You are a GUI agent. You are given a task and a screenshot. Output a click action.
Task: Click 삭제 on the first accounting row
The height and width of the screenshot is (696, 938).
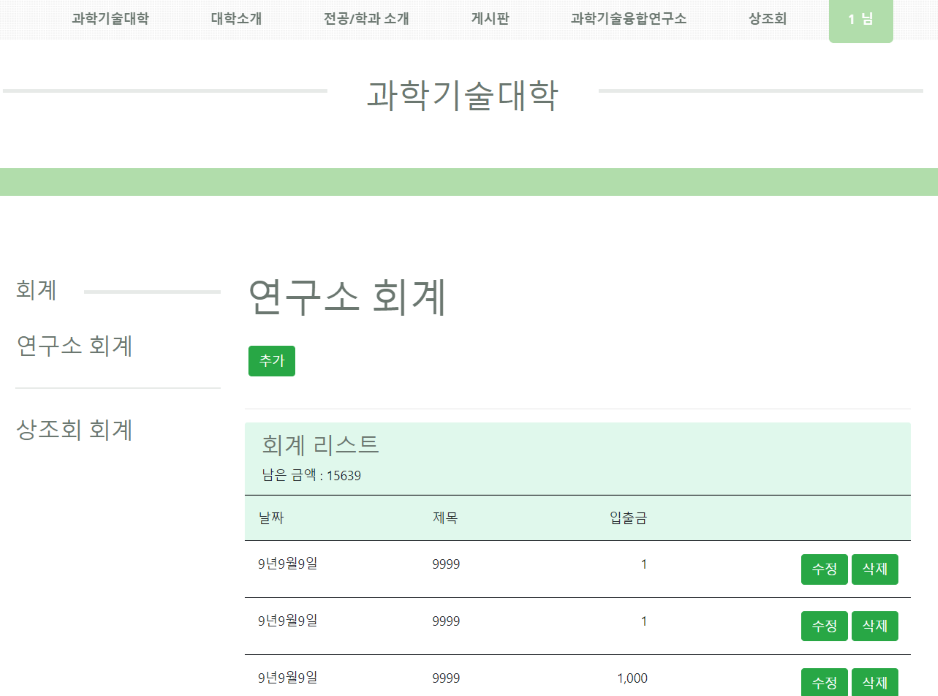[874, 569]
